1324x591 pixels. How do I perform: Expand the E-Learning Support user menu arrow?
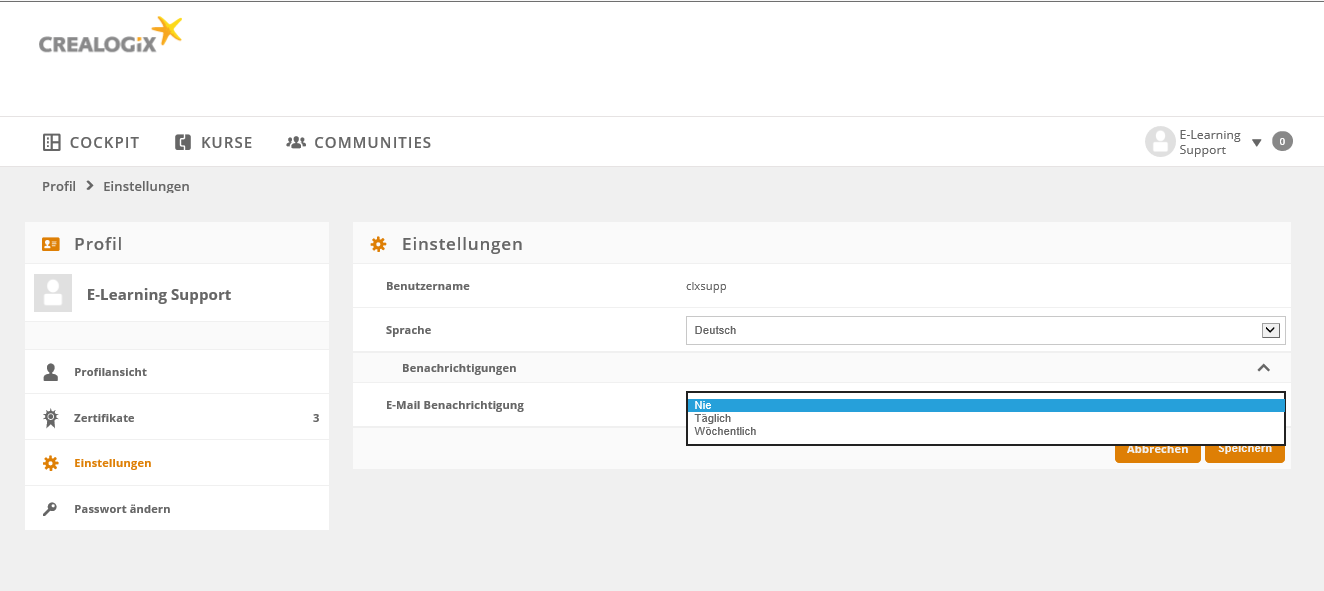(1257, 143)
